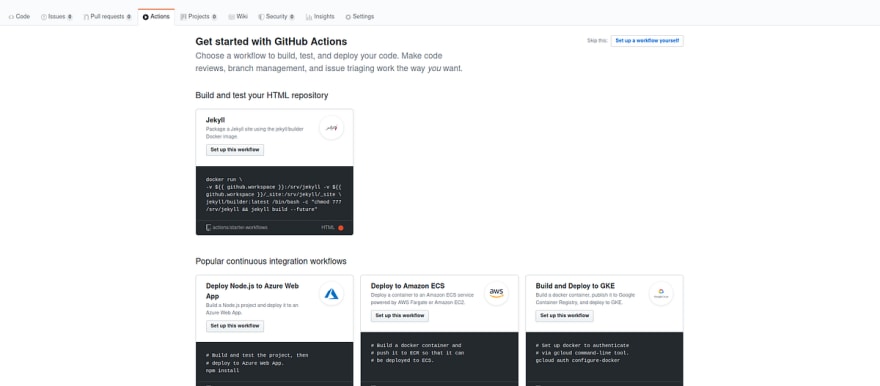880x386 pixels.
Task: Open the Code tab
Action: 20,17
